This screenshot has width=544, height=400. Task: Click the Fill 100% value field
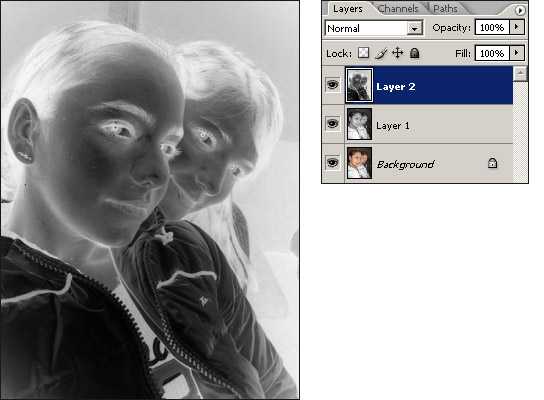(492, 53)
